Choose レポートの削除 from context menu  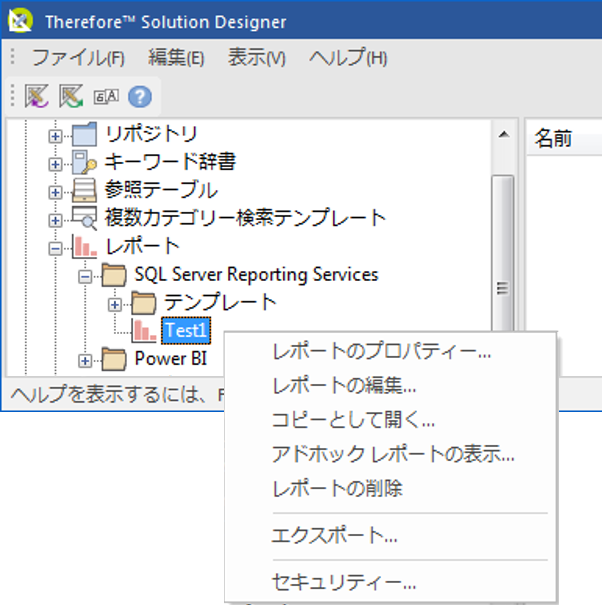pyautogui.click(x=391, y=488)
